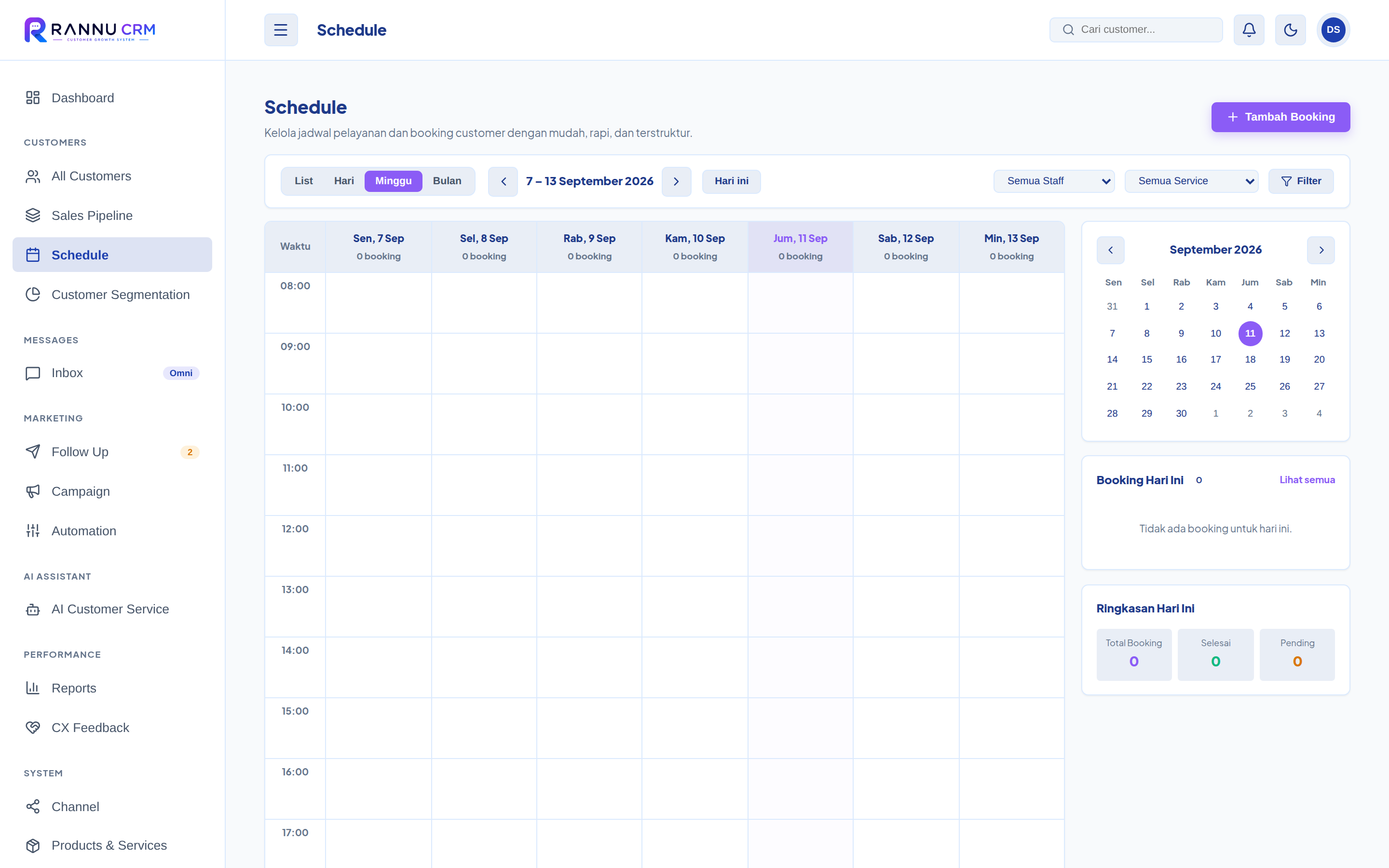Open Dashboard from the sidebar

tap(112, 97)
